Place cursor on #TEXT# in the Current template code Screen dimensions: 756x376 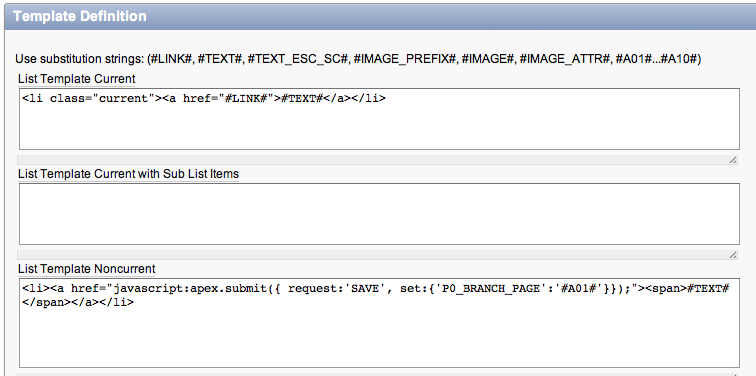[302, 98]
